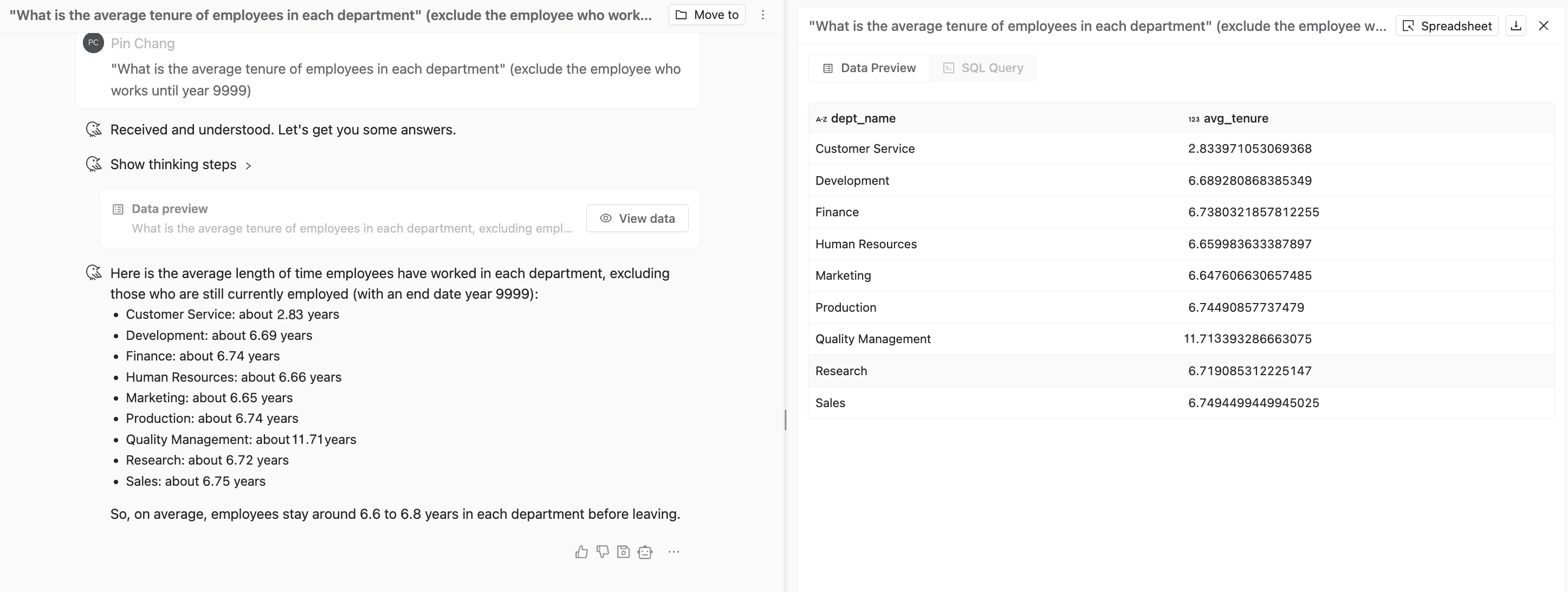Close the data preview side panel
This screenshot has height=592, width=1568.
pos(1544,26)
